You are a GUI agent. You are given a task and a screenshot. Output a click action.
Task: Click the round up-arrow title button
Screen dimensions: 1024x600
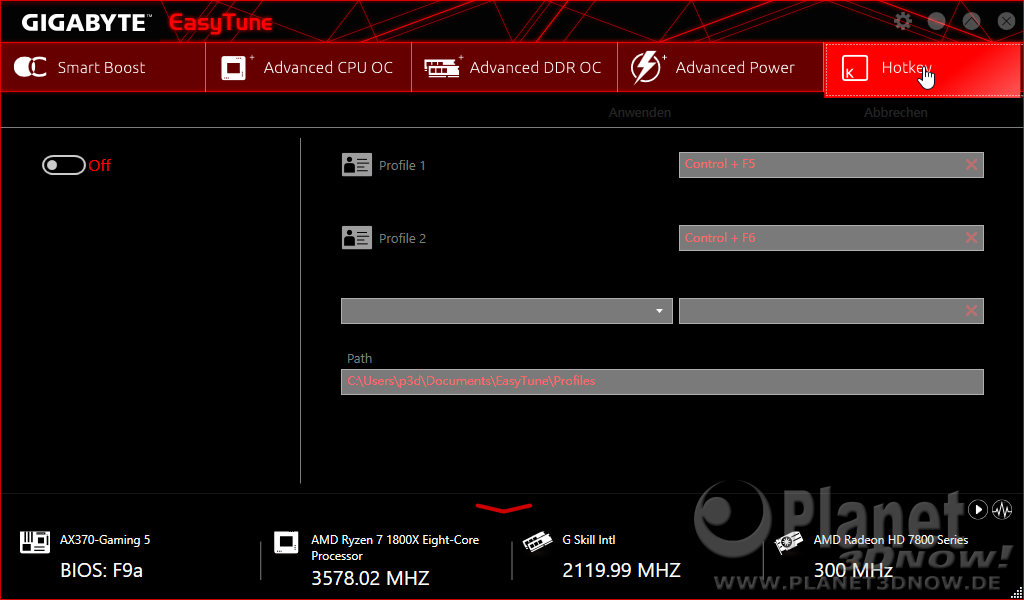coord(972,22)
